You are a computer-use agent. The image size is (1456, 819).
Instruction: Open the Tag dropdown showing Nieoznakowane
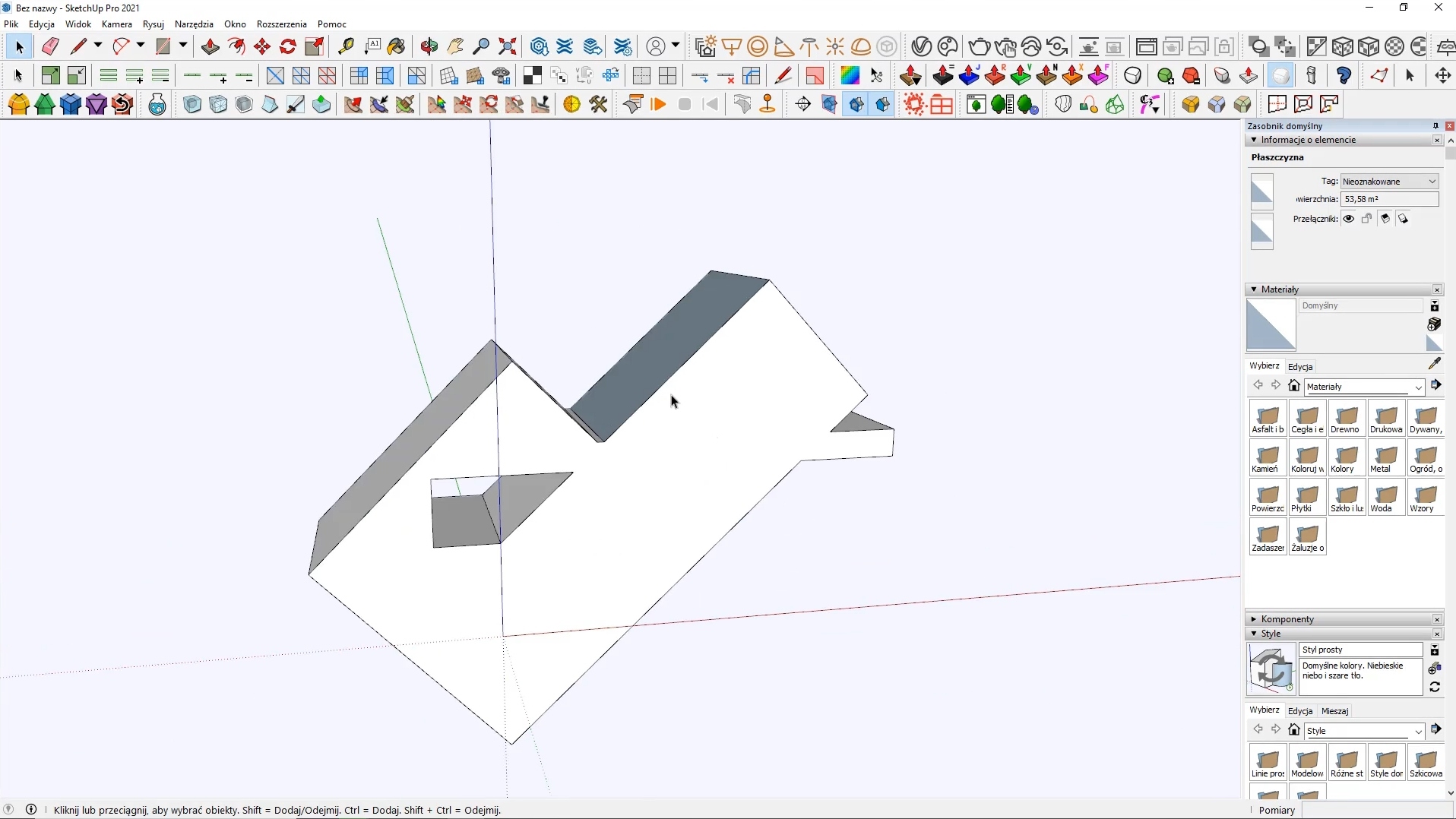tap(1389, 182)
